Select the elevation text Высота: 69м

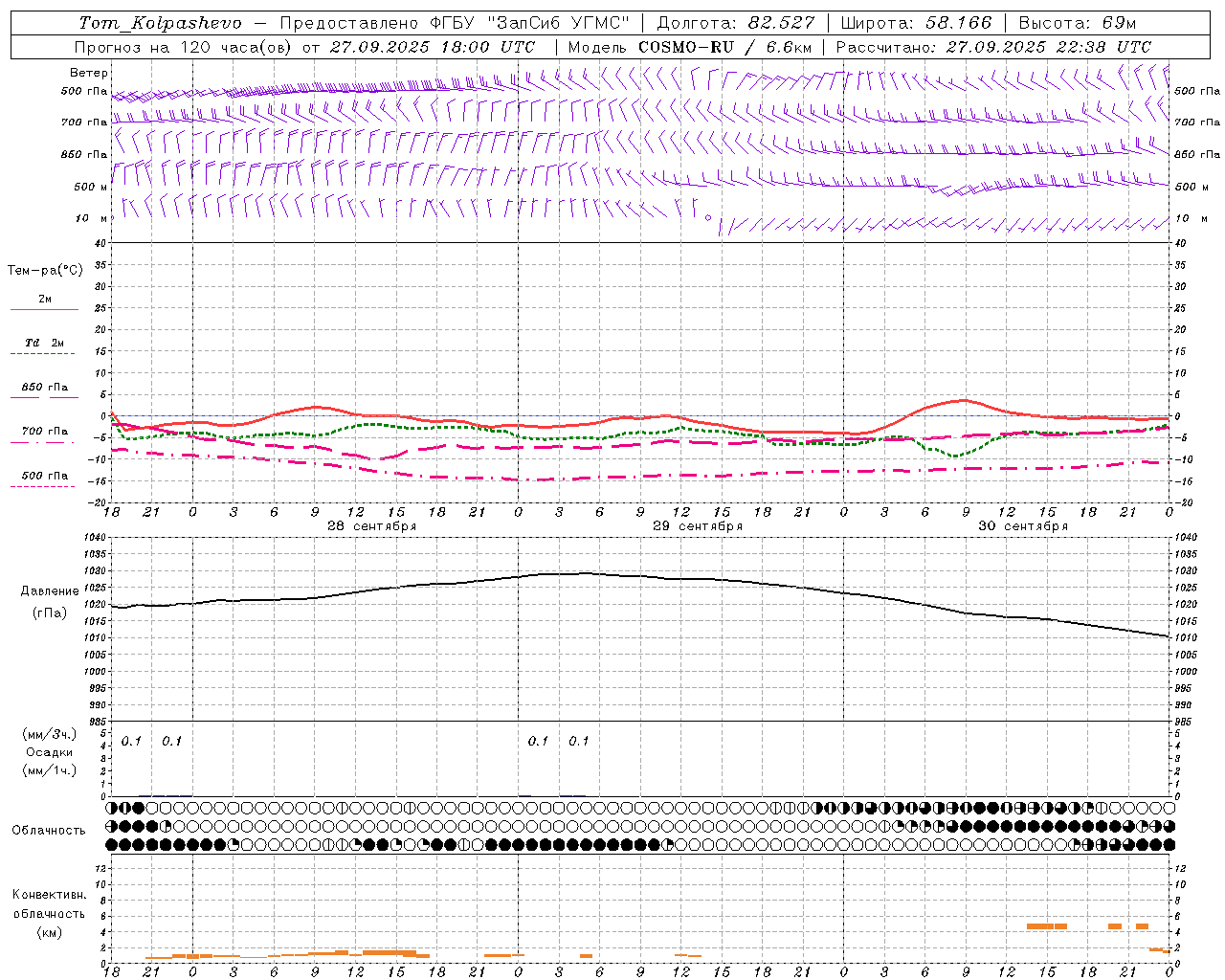(x=1079, y=23)
